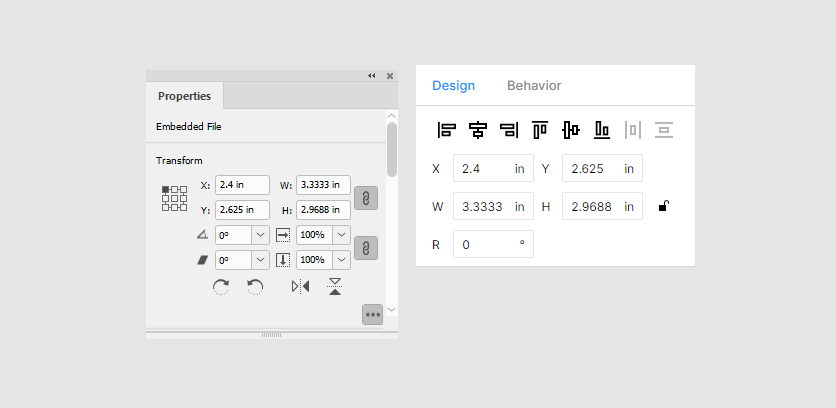Collapse the Properties panel with double arrows

[372, 76]
